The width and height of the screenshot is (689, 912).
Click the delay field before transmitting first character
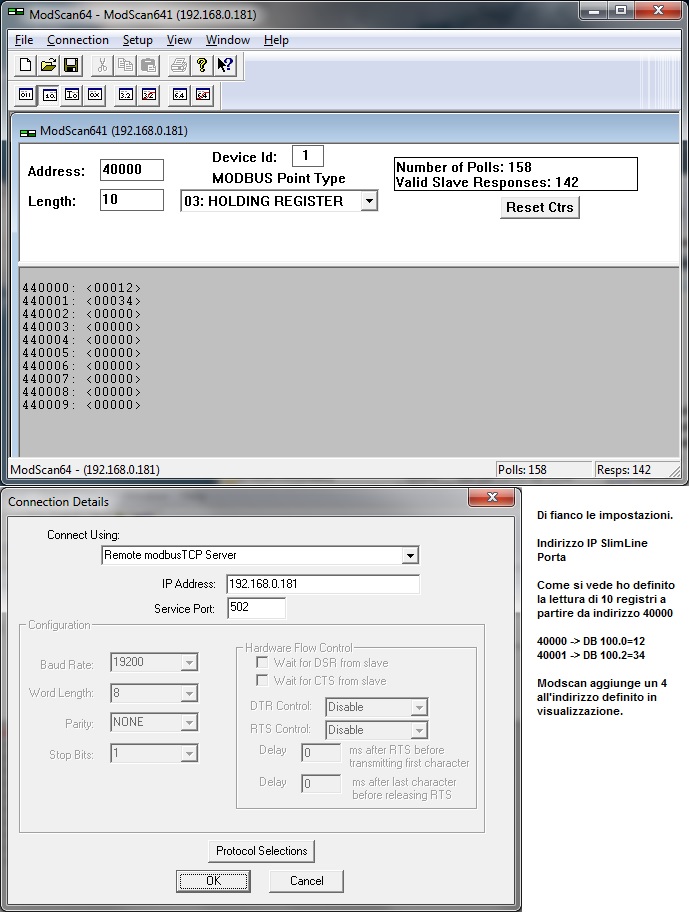coord(321,753)
